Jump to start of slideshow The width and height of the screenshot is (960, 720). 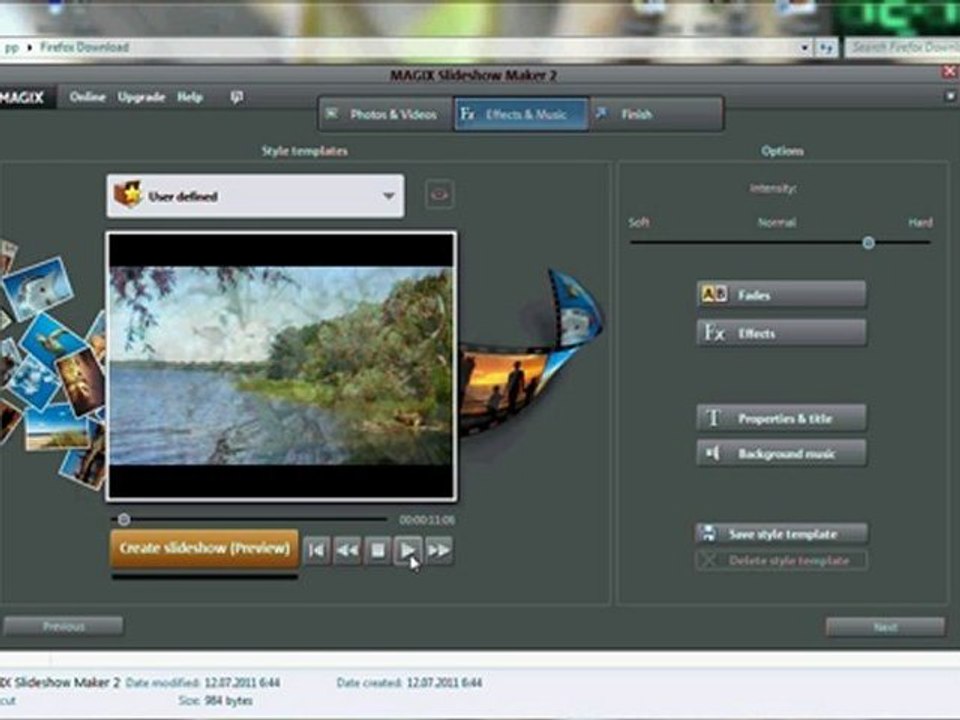click(x=317, y=550)
